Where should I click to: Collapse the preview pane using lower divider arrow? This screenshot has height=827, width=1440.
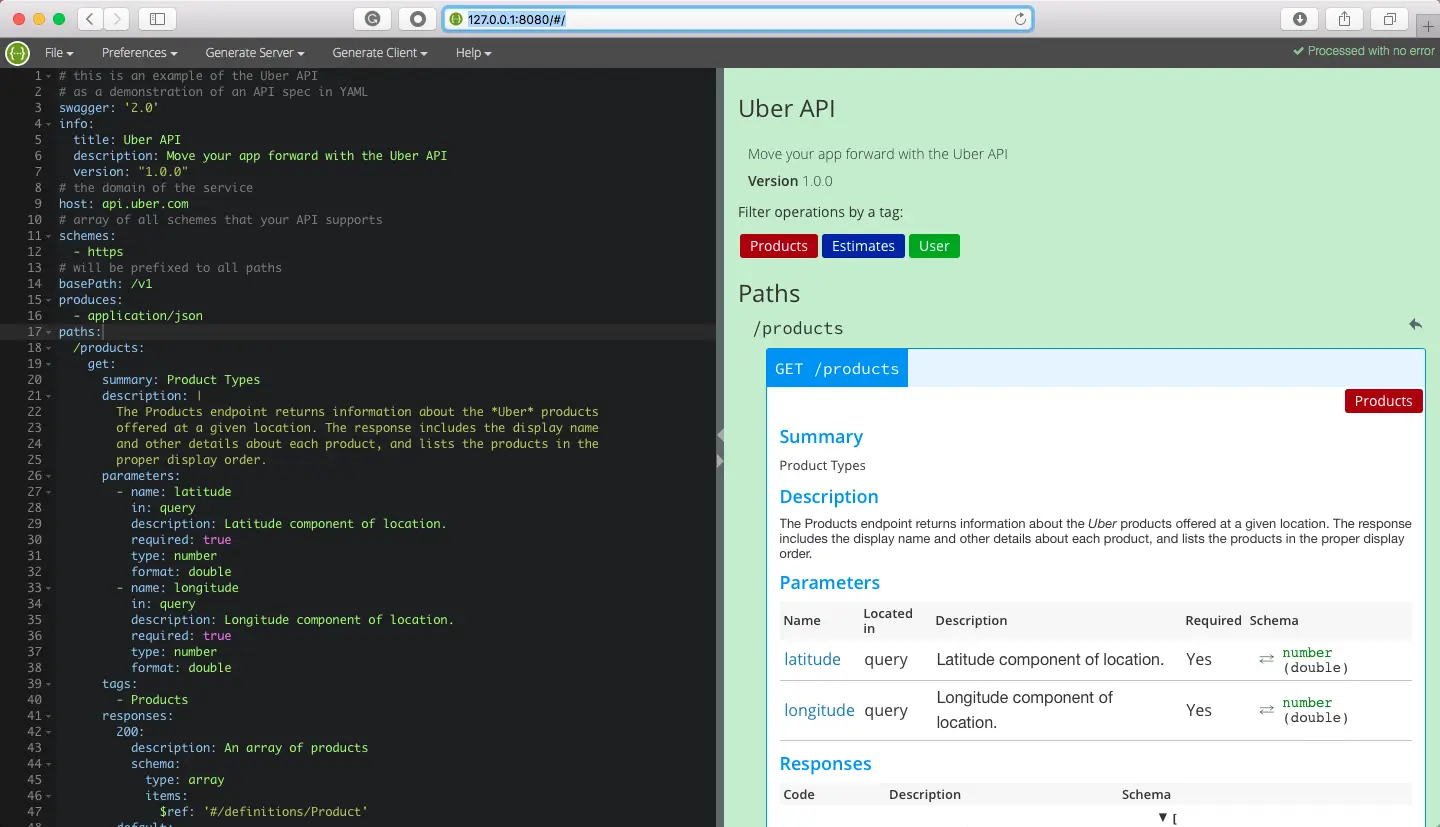pyautogui.click(x=720, y=461)
